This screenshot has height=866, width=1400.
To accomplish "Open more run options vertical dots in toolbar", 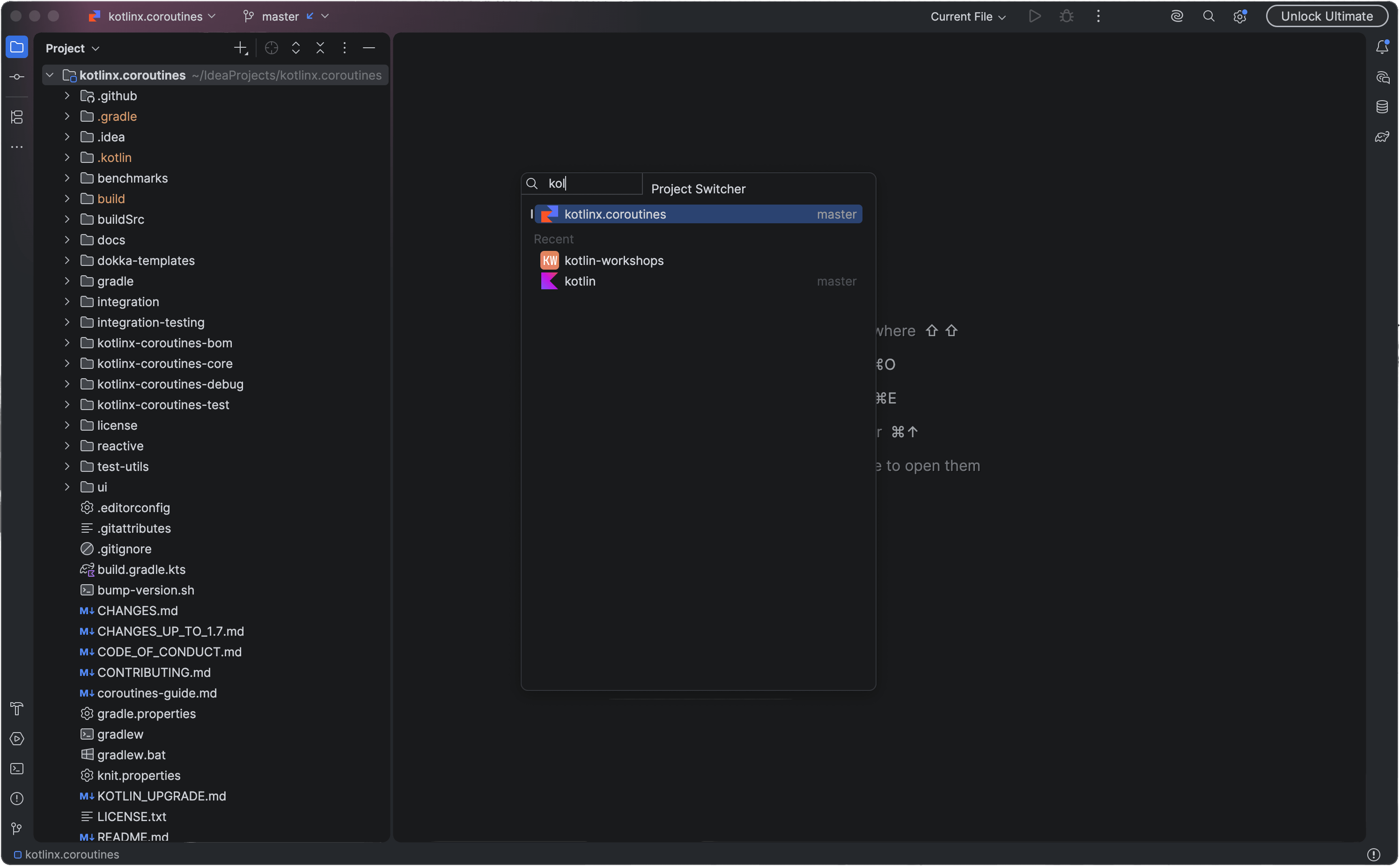I will pos(1098,16).
